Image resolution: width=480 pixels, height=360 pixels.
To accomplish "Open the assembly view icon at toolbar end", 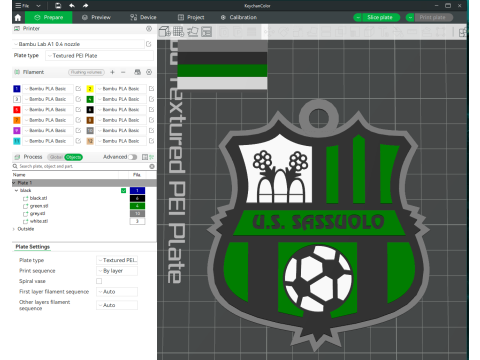I will [463, 32].
